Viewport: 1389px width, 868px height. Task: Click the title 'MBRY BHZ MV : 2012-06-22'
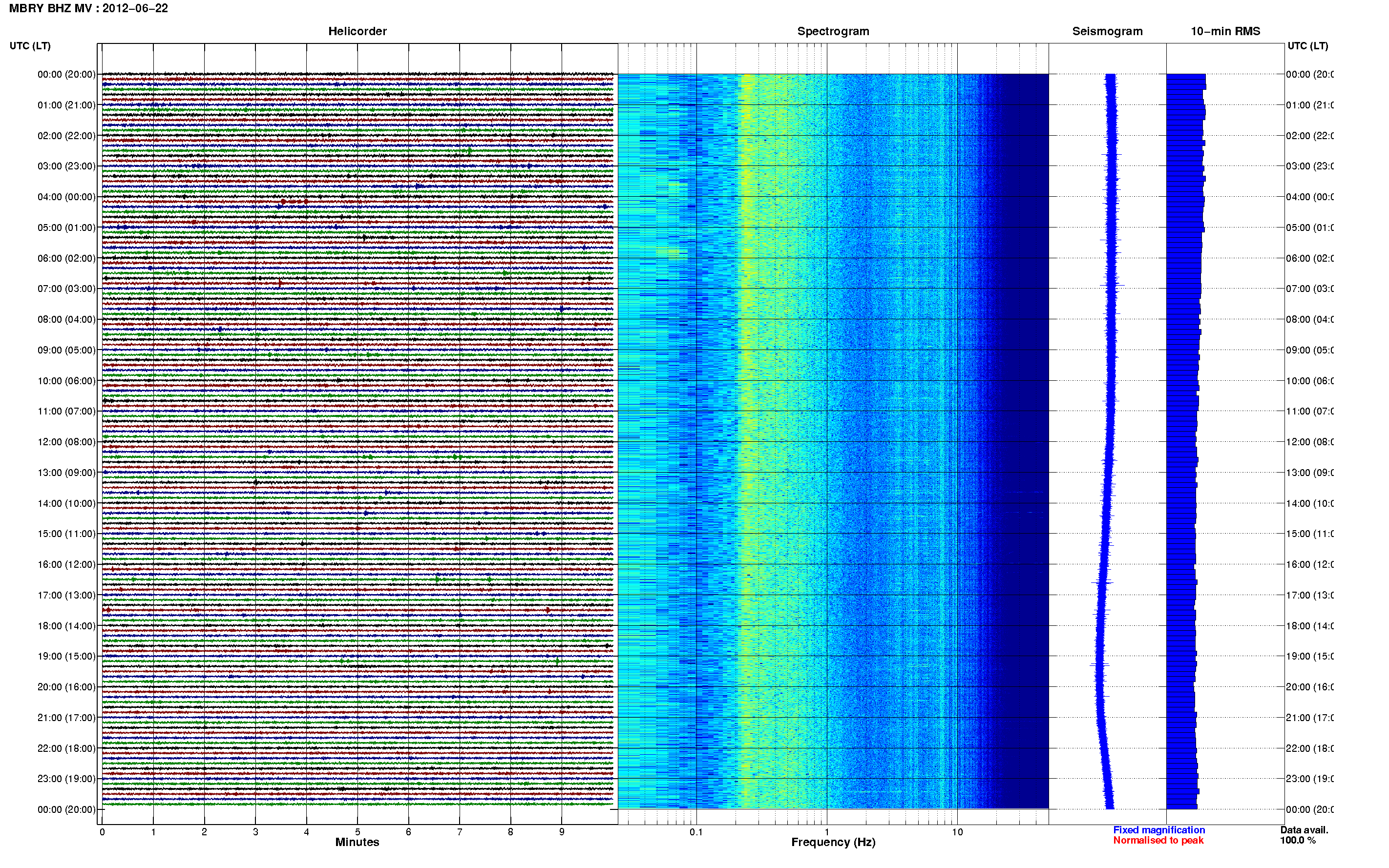pos(88,9)
